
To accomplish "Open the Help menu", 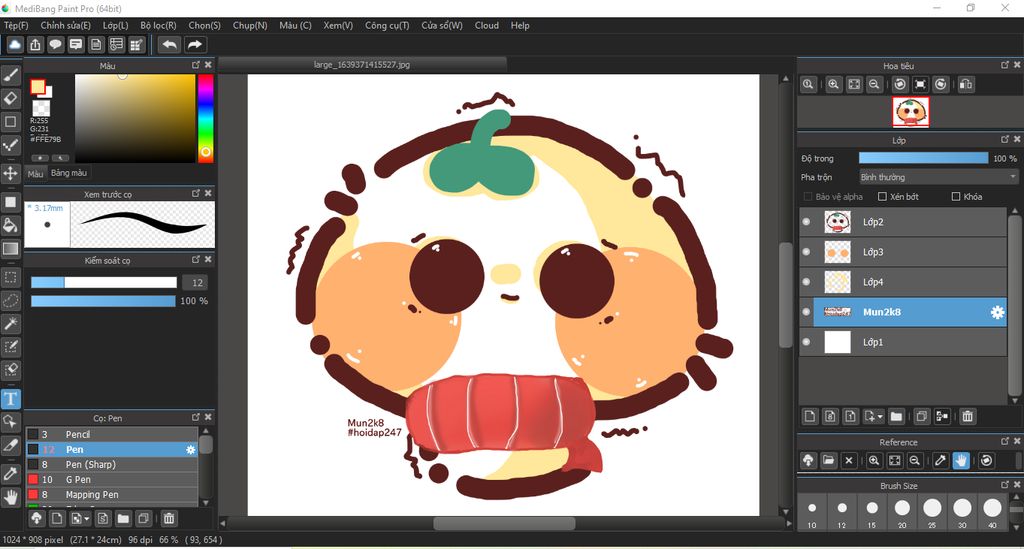I will point(520,25).
